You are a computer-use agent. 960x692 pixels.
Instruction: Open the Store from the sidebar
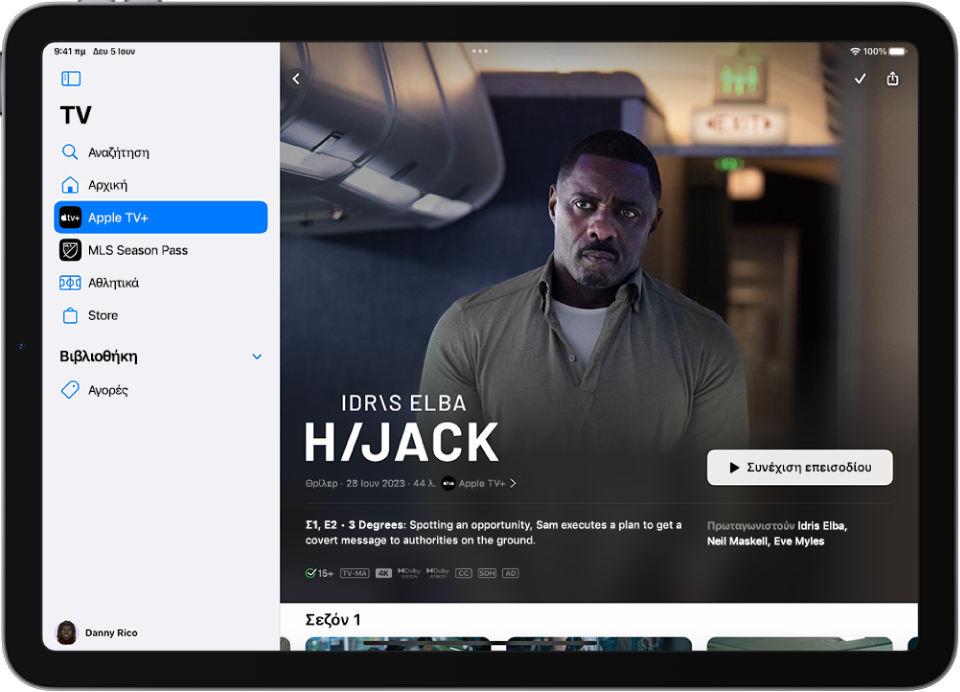(x=103, y=315)
